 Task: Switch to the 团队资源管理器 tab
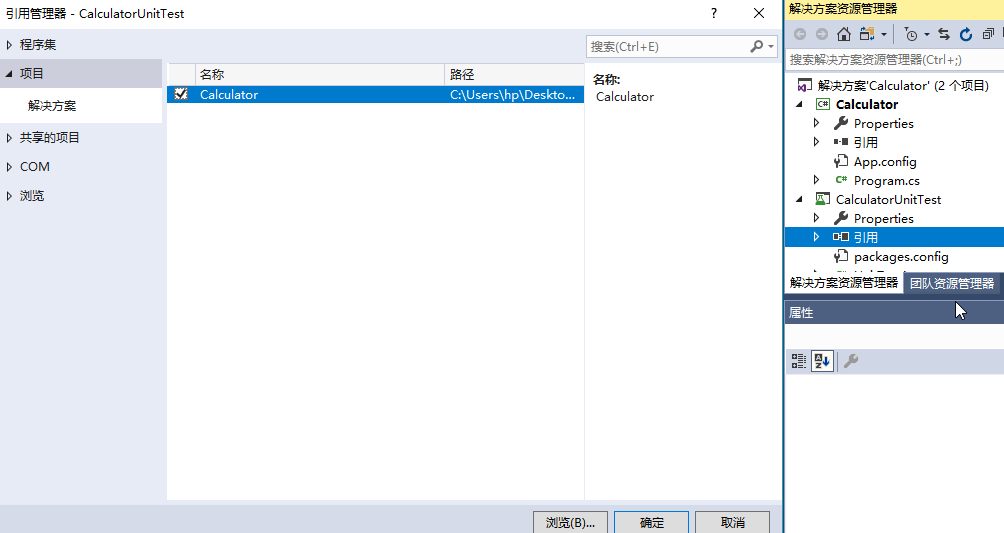951,283
